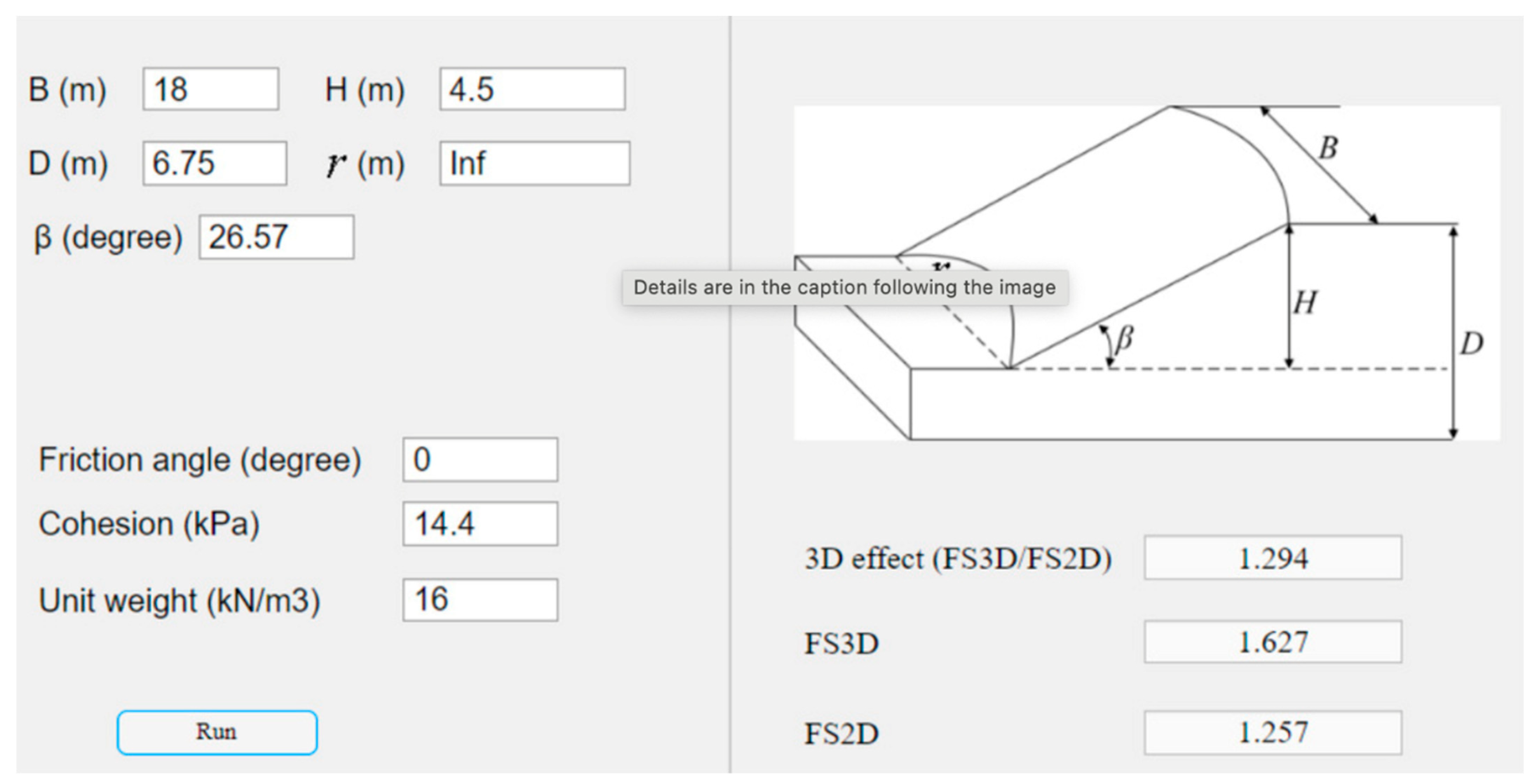
Task: Select the H (m) value field
Action: pyautogui.click(x=532, y=89)
